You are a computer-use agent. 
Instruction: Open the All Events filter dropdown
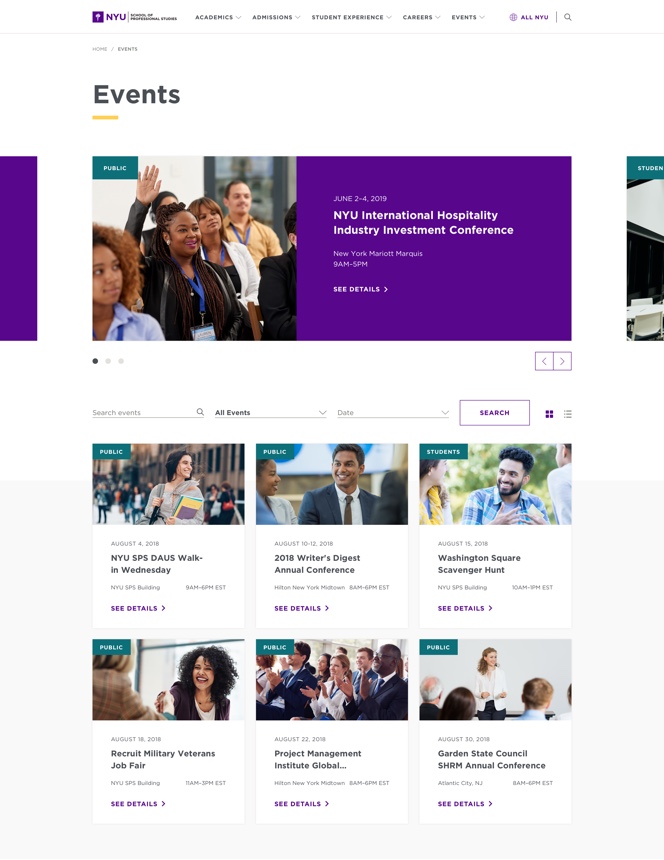(x=270, y=412)
